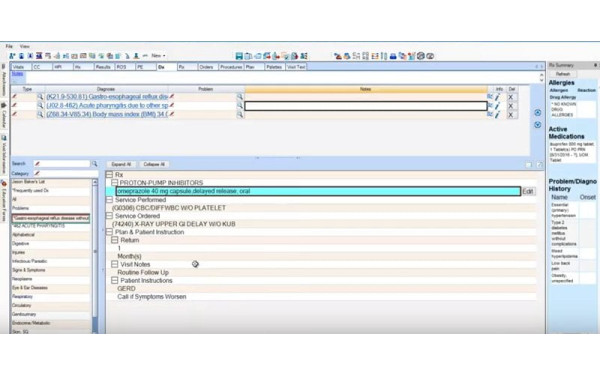Collapse the Visit Notes node
Screen dimensions: 600x375
pyautogui.click(x=114, y=264)
